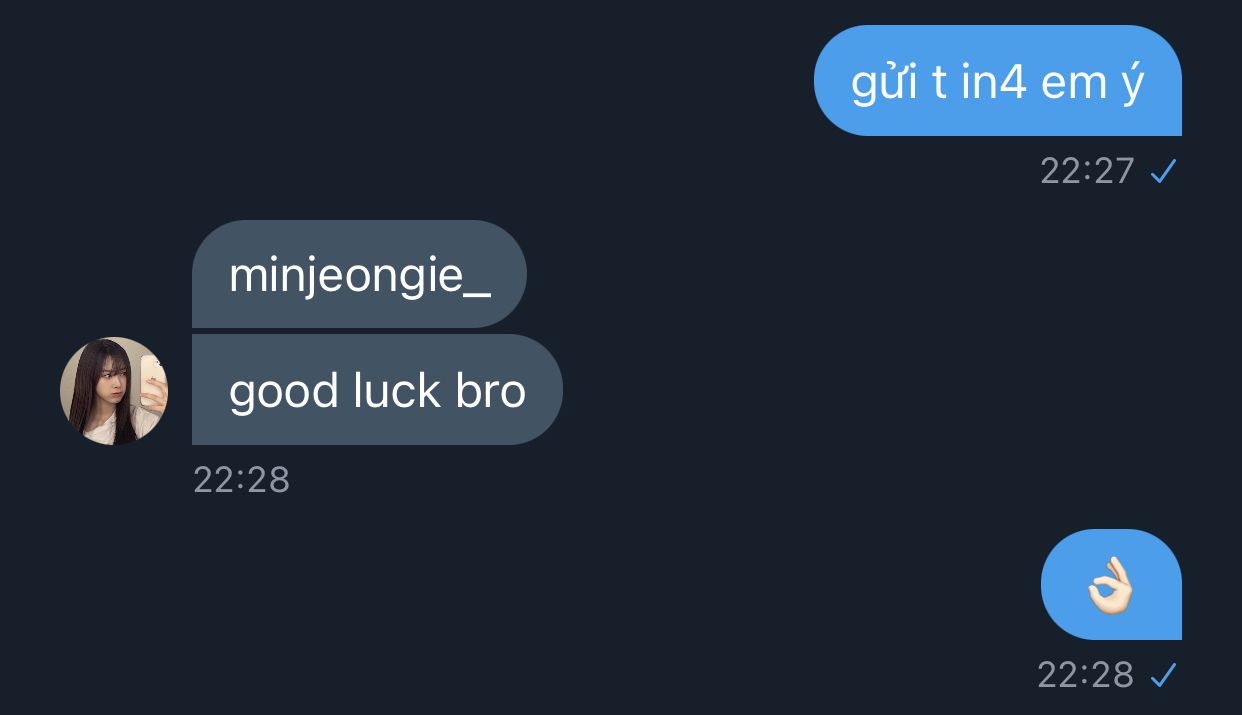This screenshot has width=1242, height=715.
Task: Click the letter "ý" ending the sent message
Action: 1132,84
